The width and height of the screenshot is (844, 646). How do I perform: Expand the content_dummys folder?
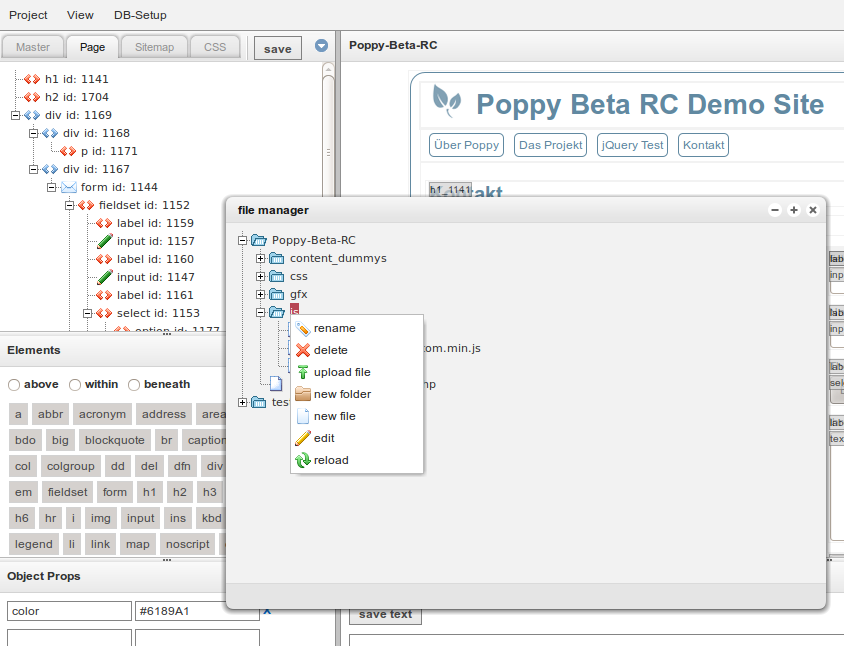pos(260,258)
